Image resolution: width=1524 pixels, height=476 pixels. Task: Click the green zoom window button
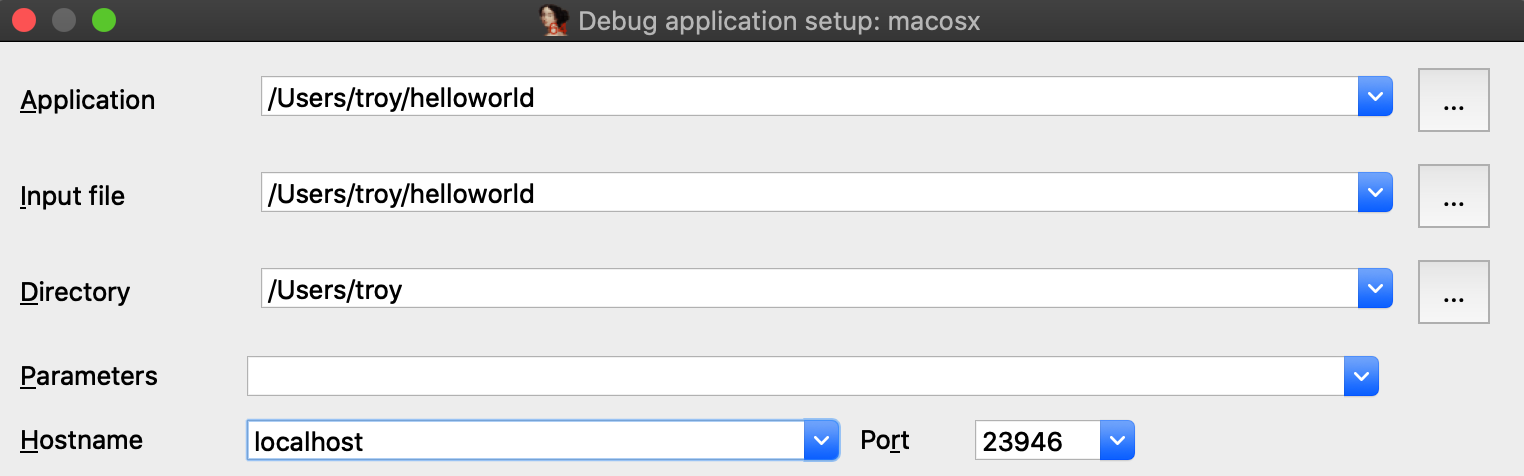103,20
